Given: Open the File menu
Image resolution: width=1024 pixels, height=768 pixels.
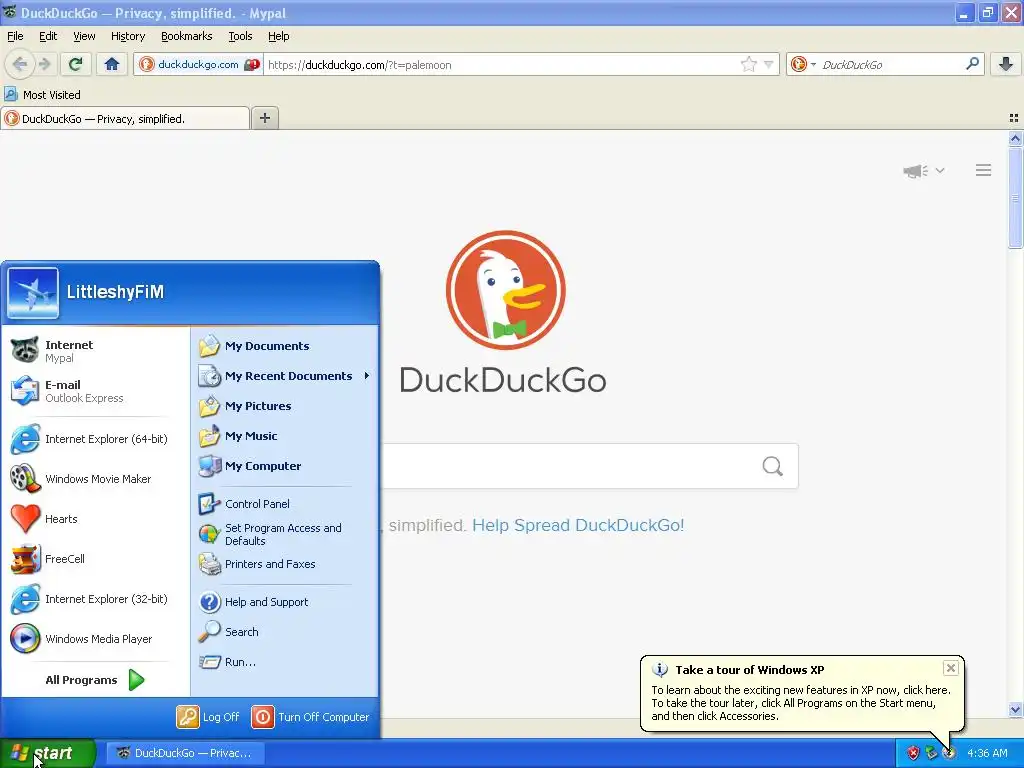Looking at the screenshot, I should click(15, 36).
